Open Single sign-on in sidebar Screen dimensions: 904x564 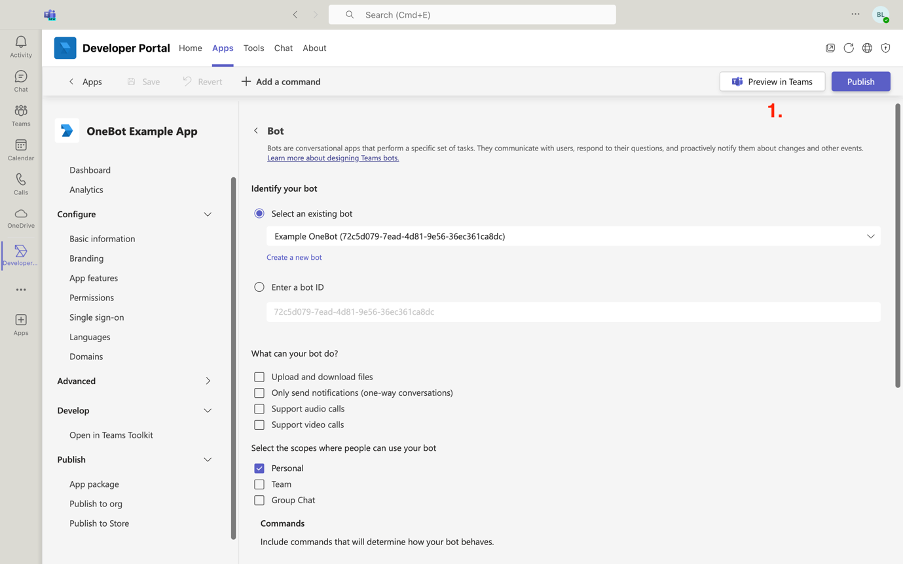coord(97,317)
